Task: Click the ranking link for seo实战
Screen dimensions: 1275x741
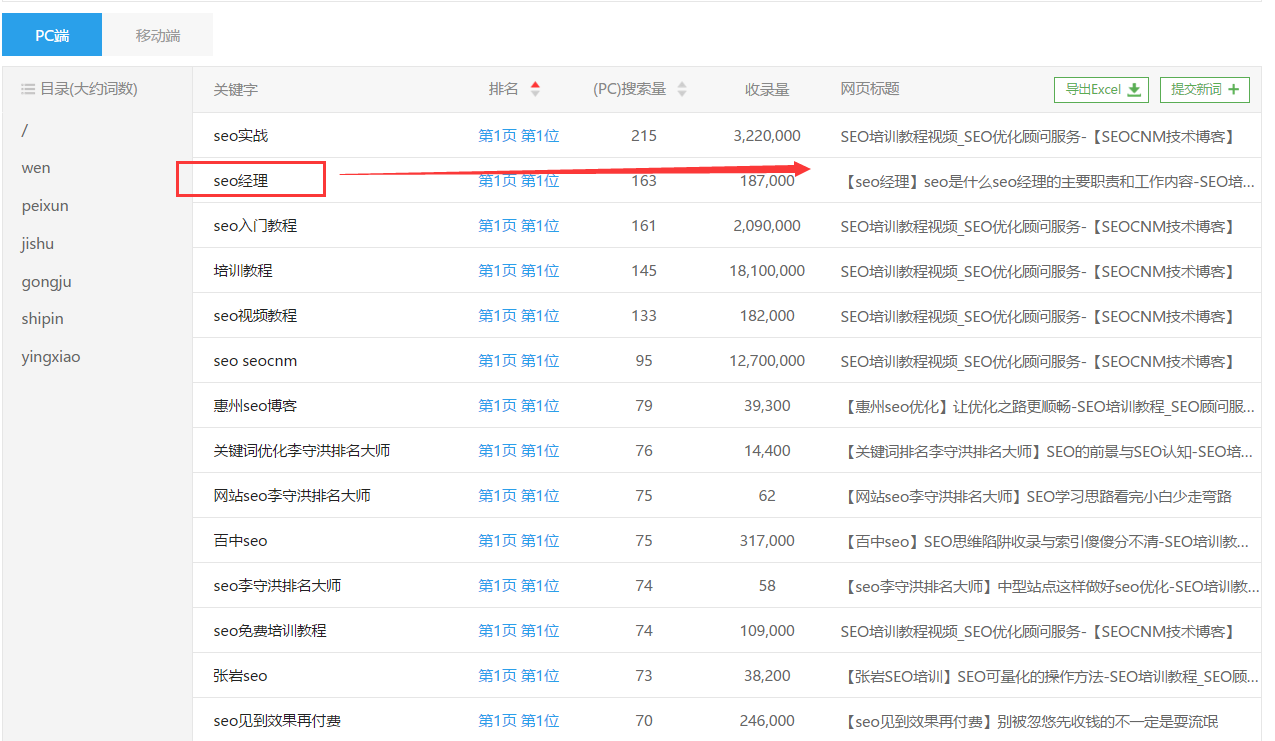Action: [x=518, y=136]
